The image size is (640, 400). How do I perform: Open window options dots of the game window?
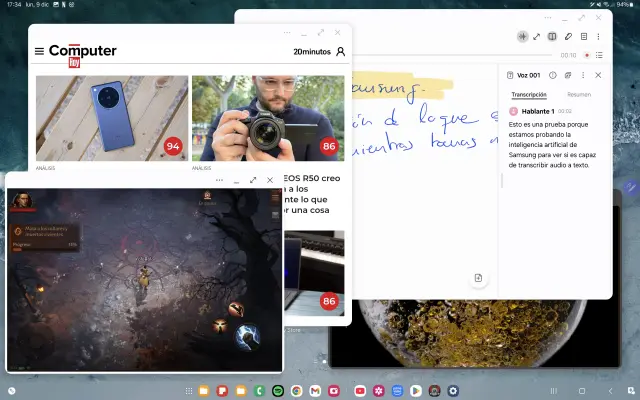pyautogui.click(x=219, y=180)
